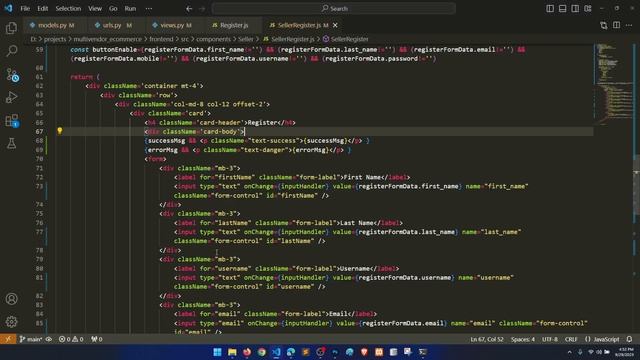Open the Source Control view
This screenshot has height=360, width=640.
coord(11,74)
